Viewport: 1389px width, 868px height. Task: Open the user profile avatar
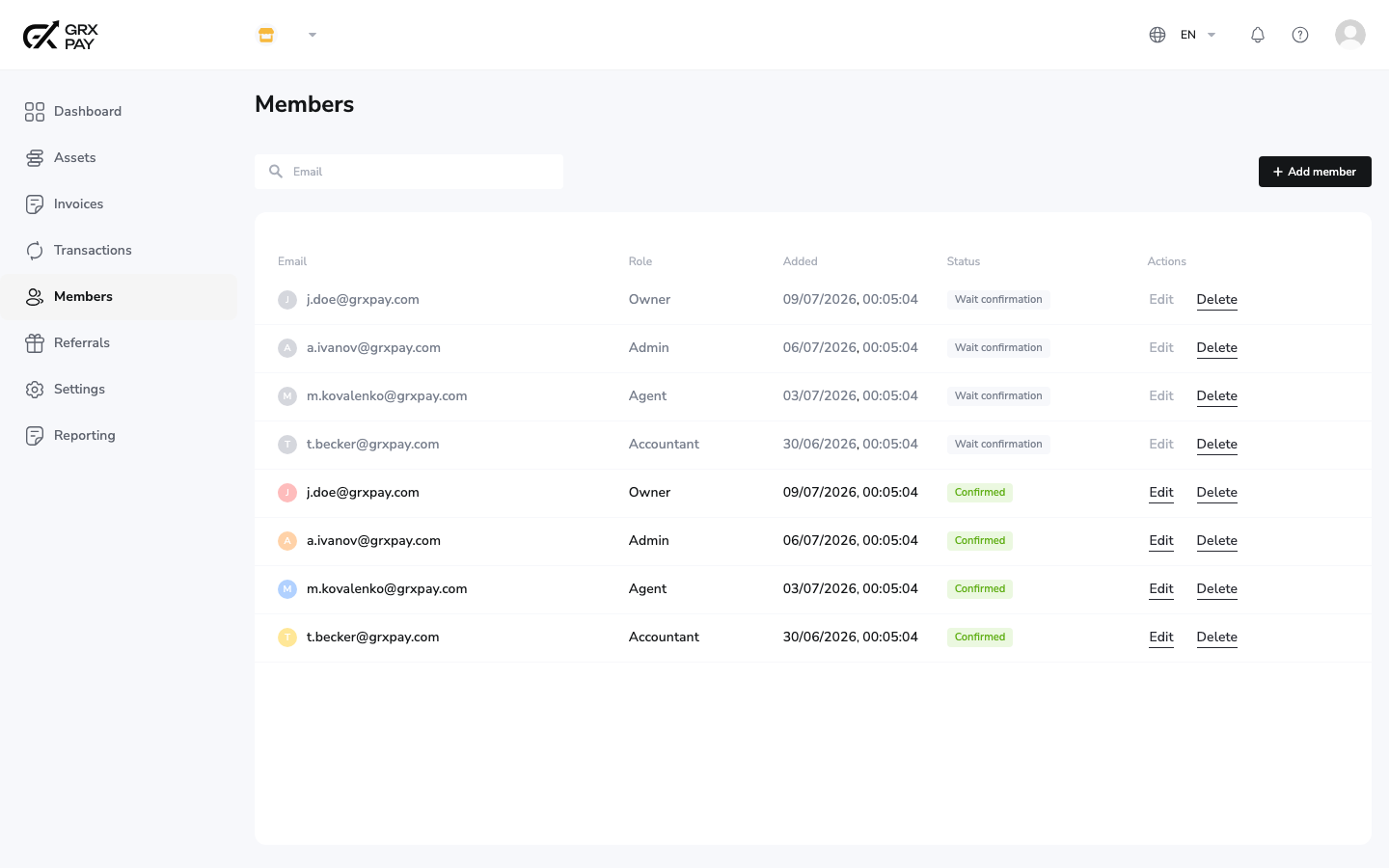(1350, 35)
